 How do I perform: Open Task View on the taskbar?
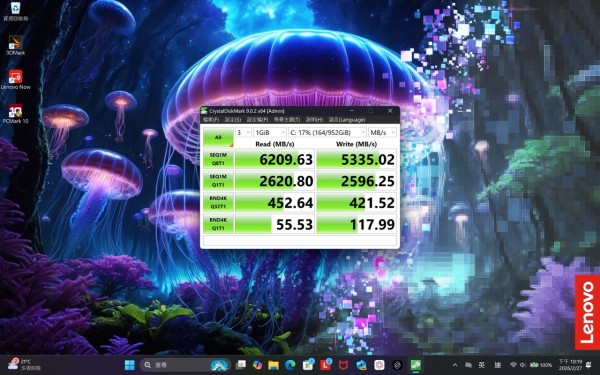tap(241, 365)
